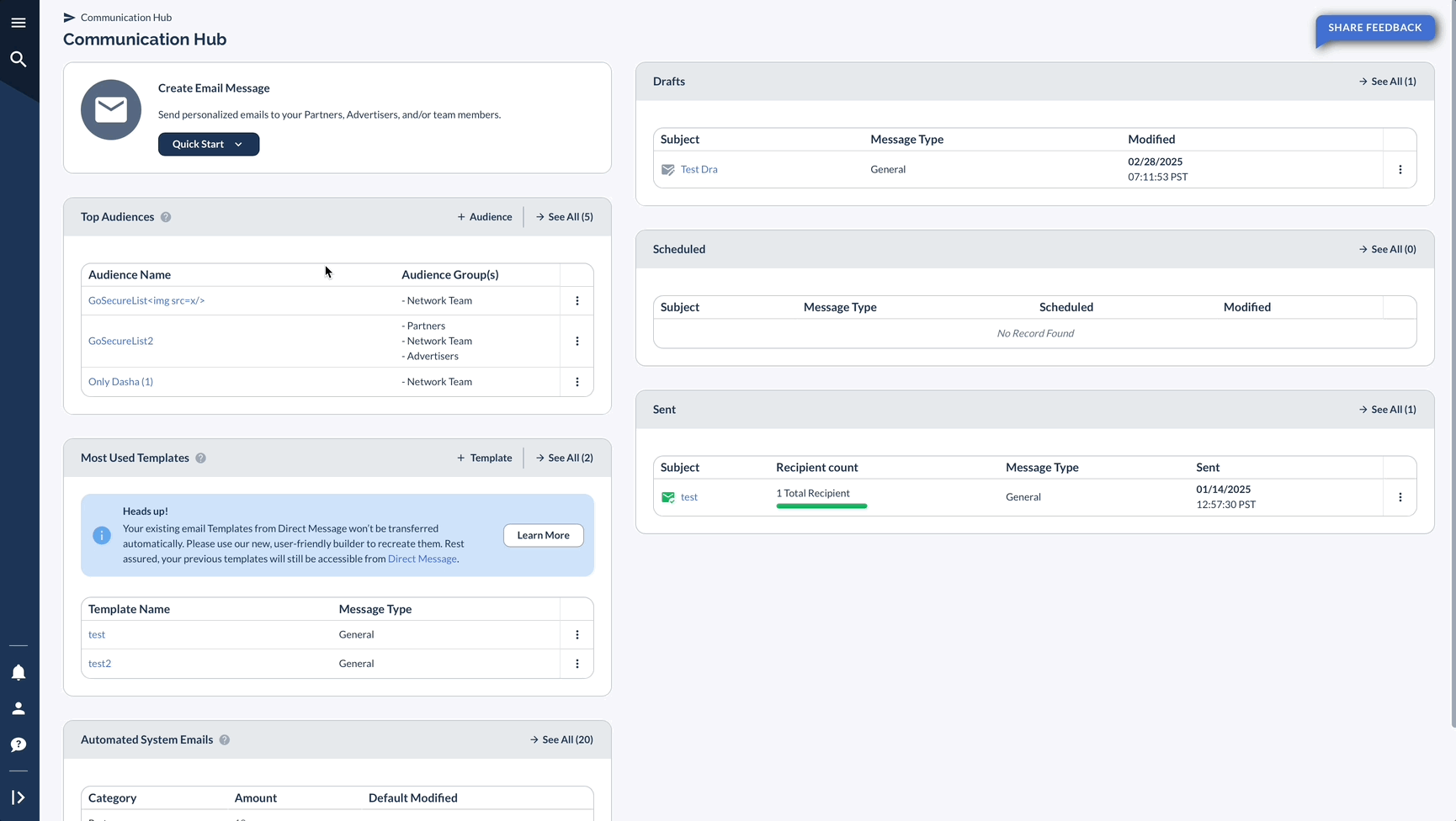Open the Quick Start dropdown
The image size is (1456, 821).
point(209,144)
